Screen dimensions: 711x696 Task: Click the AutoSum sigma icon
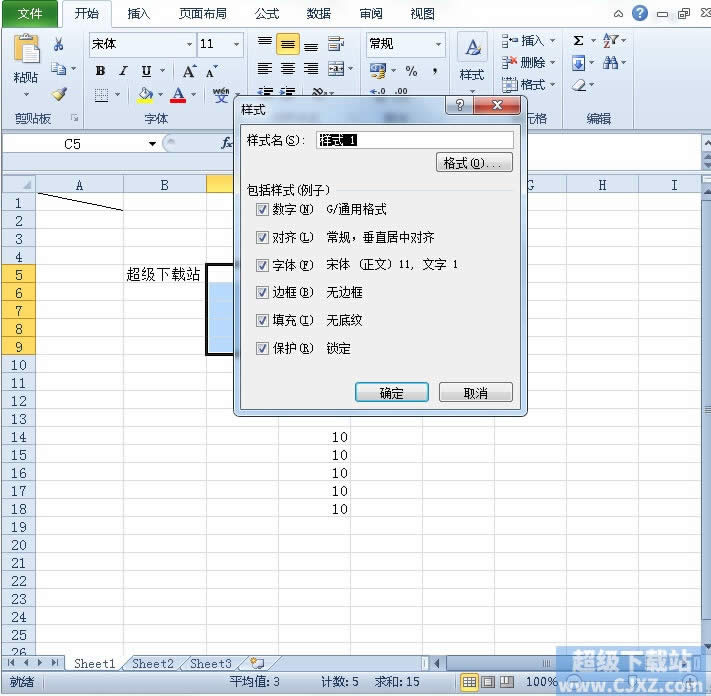pyautogui.click(x=578, y=40)
